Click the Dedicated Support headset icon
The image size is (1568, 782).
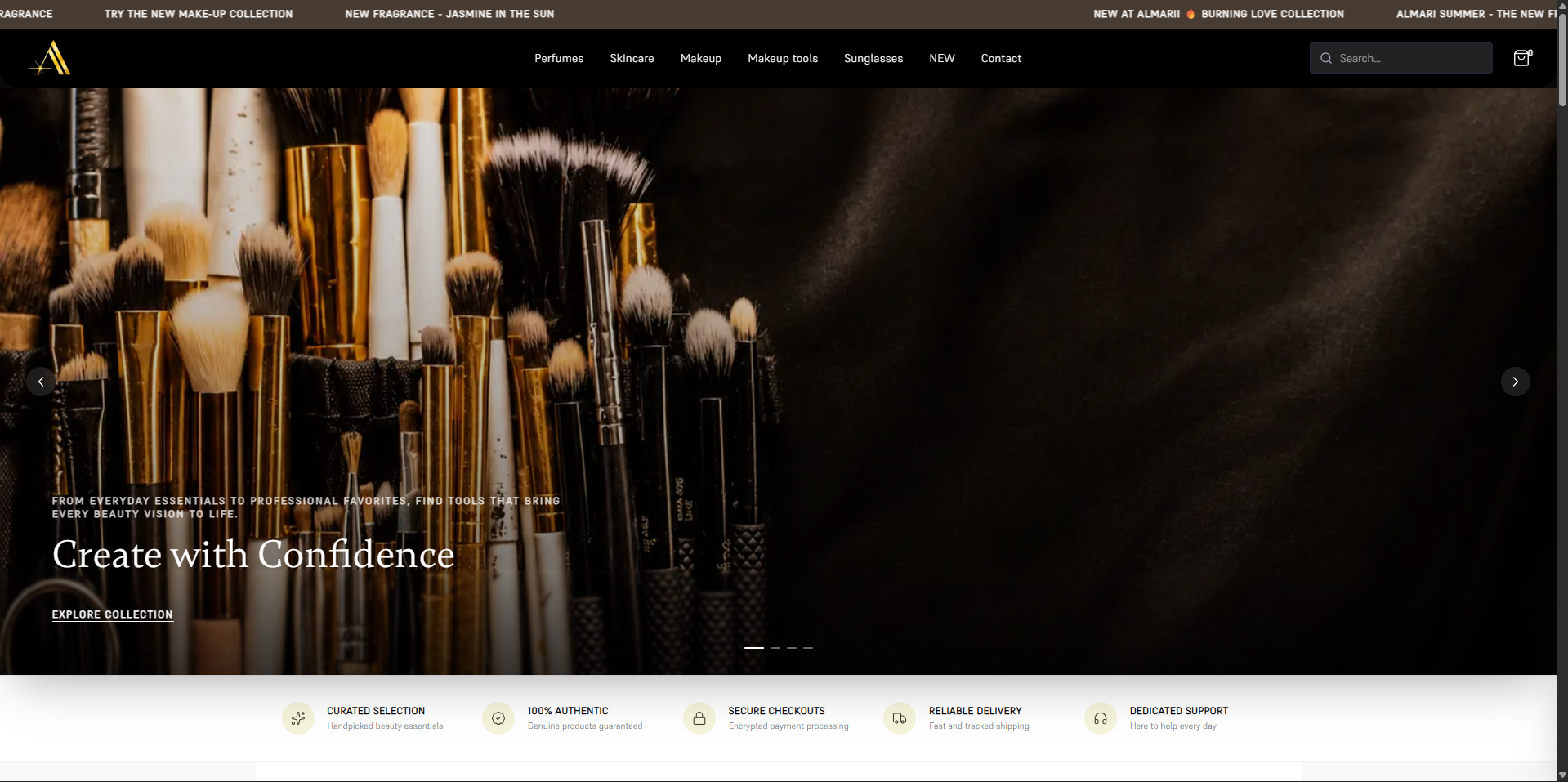coord(1101,718)
